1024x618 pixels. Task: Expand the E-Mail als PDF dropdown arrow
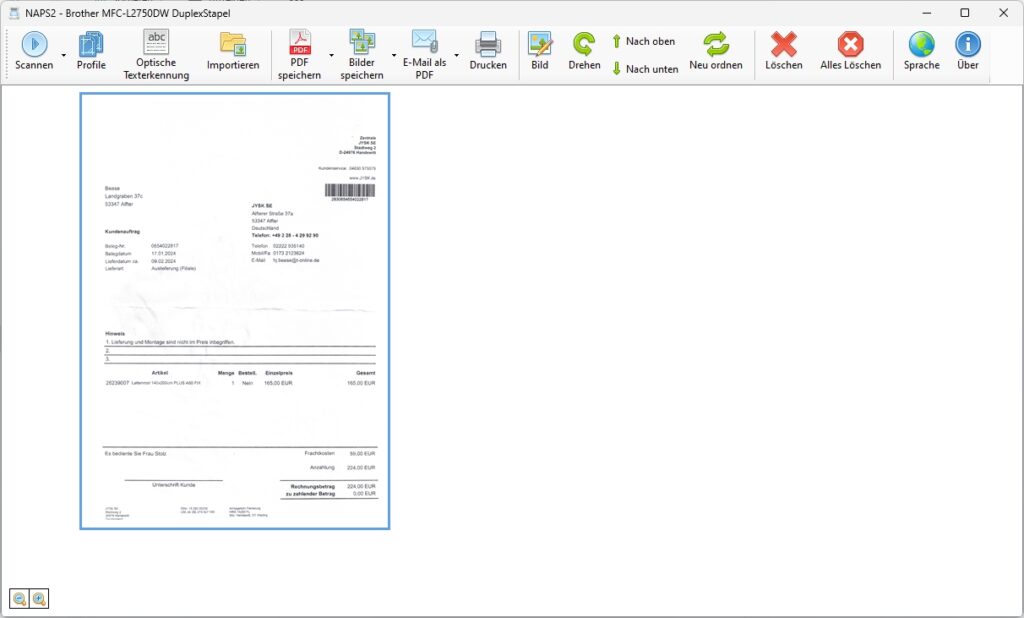(456, 55)
